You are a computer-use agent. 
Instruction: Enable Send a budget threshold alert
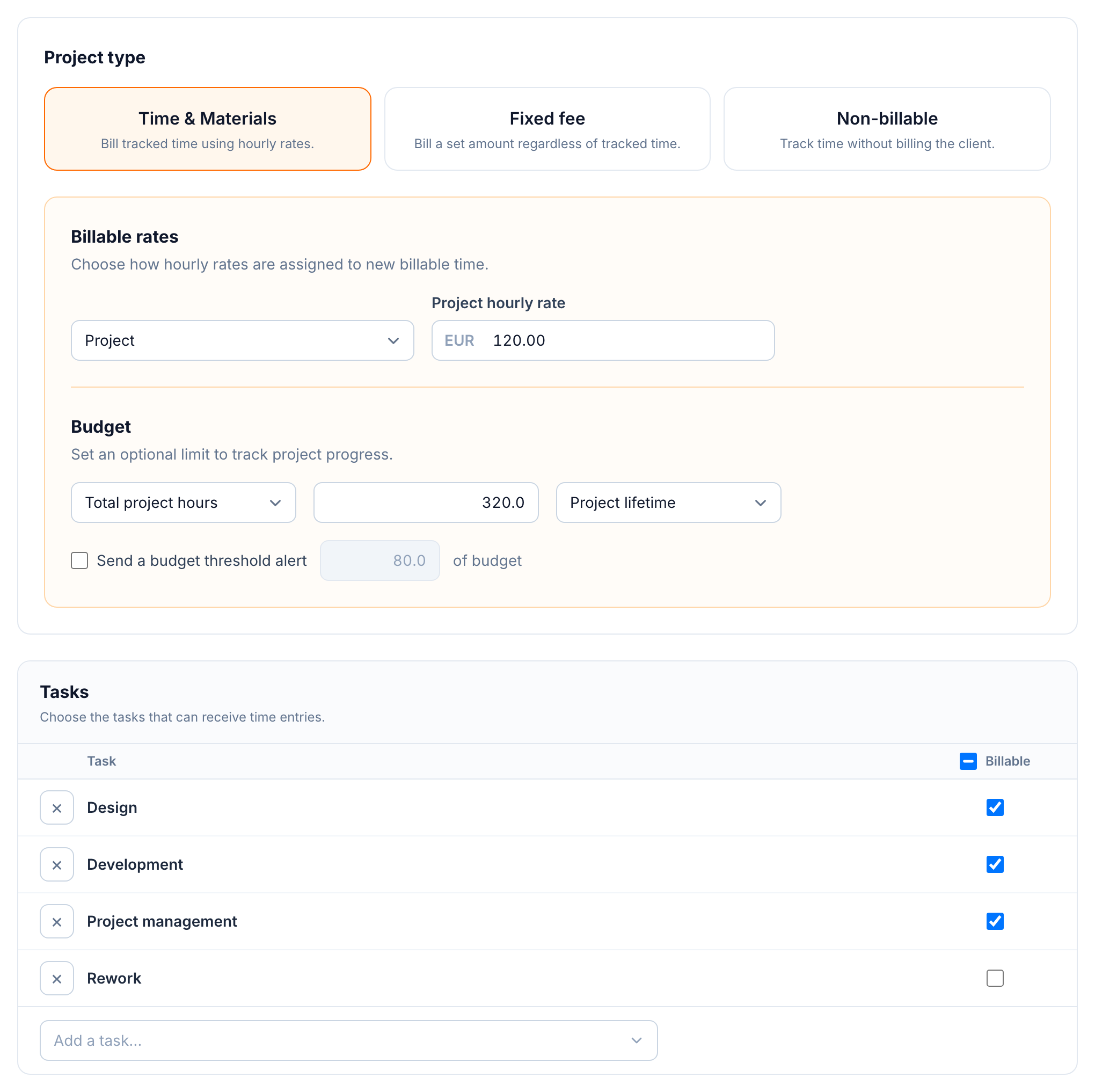(79, 560)
